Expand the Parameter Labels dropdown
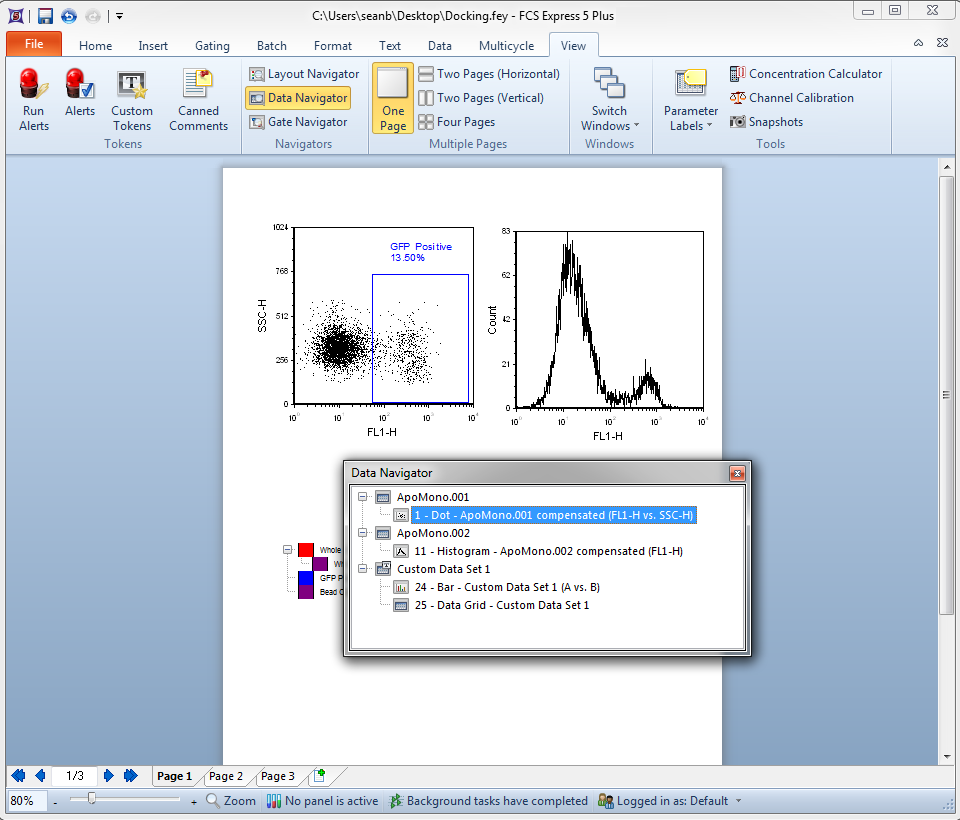This screenshot has width=960, height=820. pyautogui.click(x=691, y=99)
